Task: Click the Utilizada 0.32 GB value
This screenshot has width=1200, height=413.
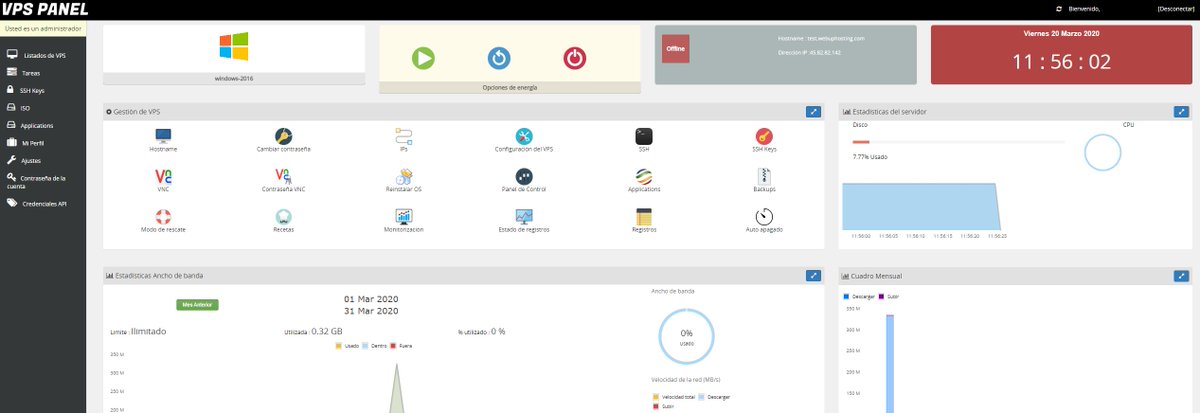Action: click(x=313, y=331)
